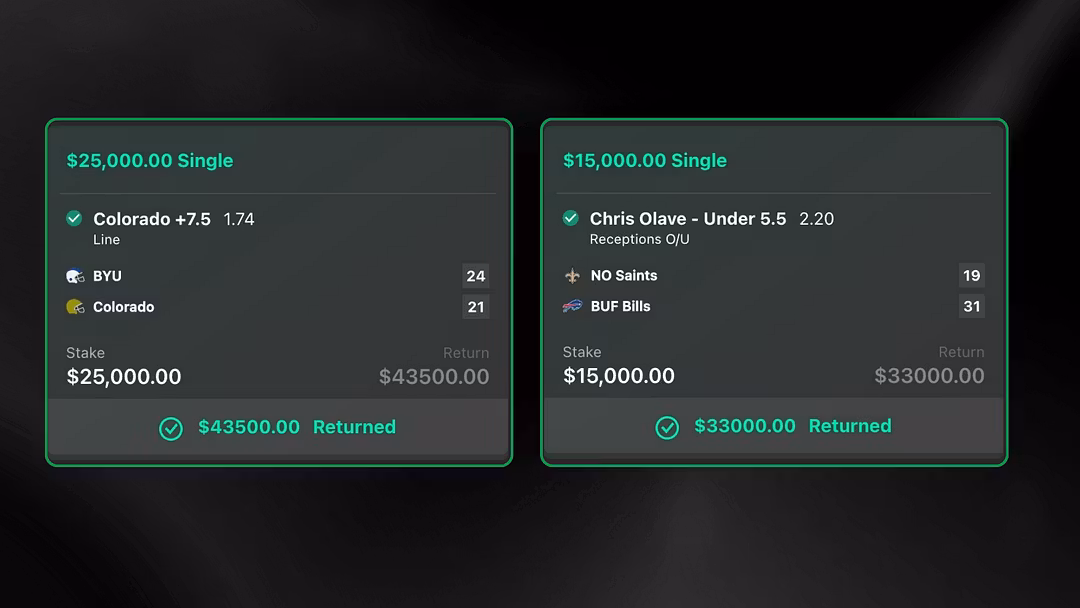Open the $15,000.00 Single bet header
1080x608 pixels.
point(645,161)
